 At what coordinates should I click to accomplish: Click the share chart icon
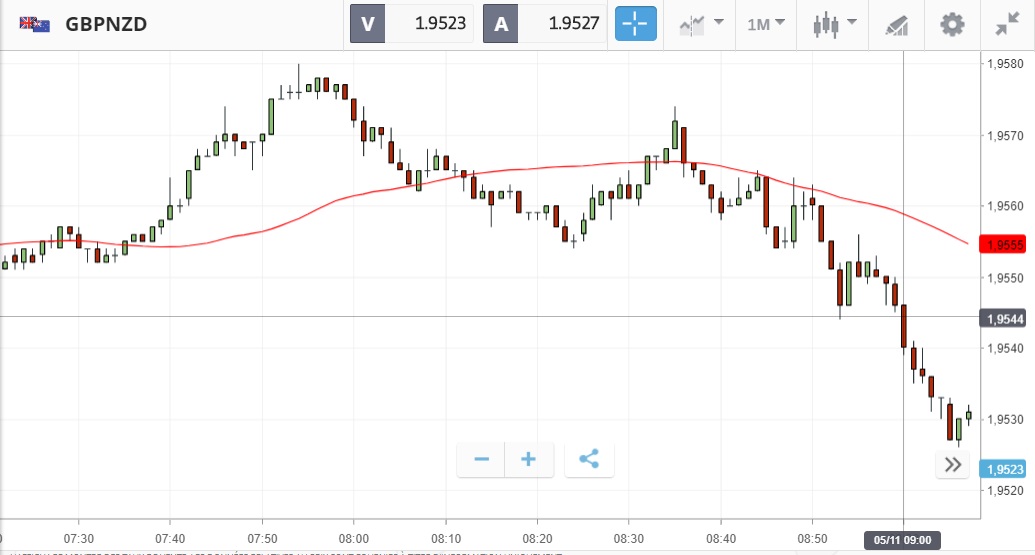(x=589, y=459)
